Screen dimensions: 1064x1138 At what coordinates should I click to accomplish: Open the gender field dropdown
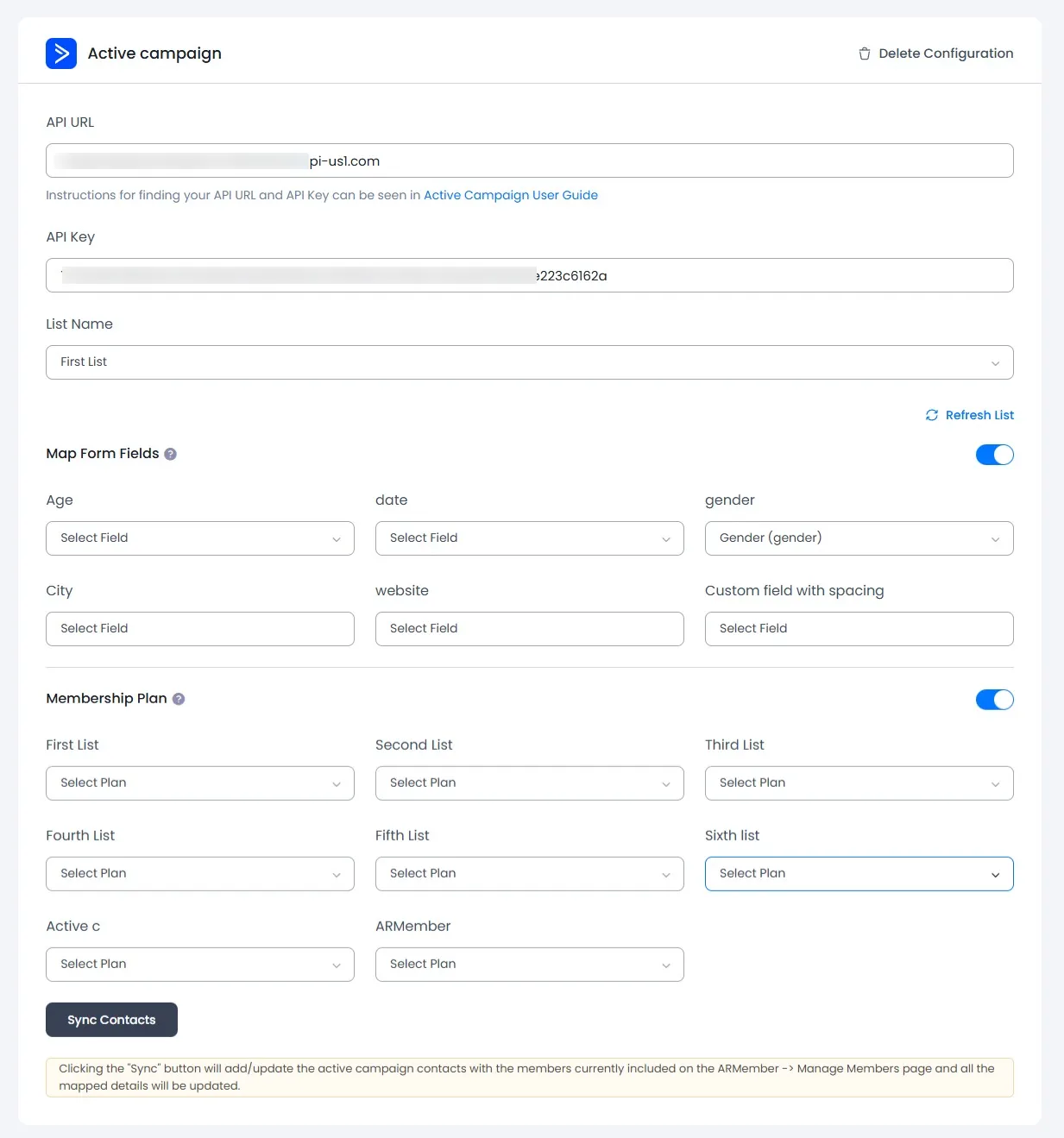[859, 538]
